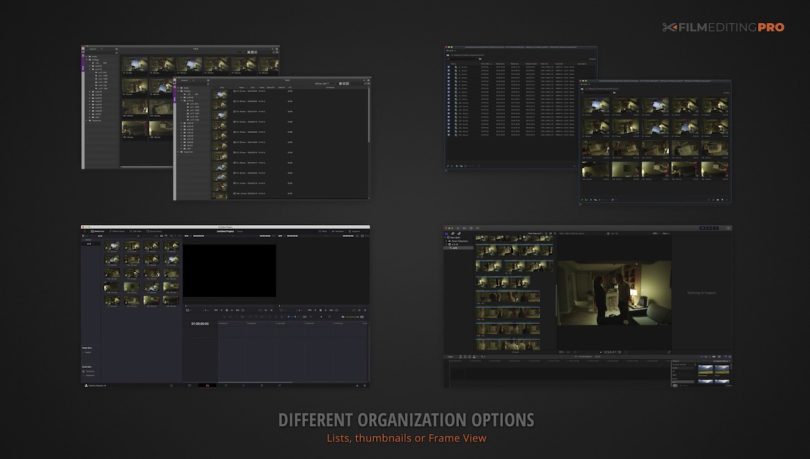Toggle the Effects Library button in Resolve toolbar

click(x=117, y=231)
